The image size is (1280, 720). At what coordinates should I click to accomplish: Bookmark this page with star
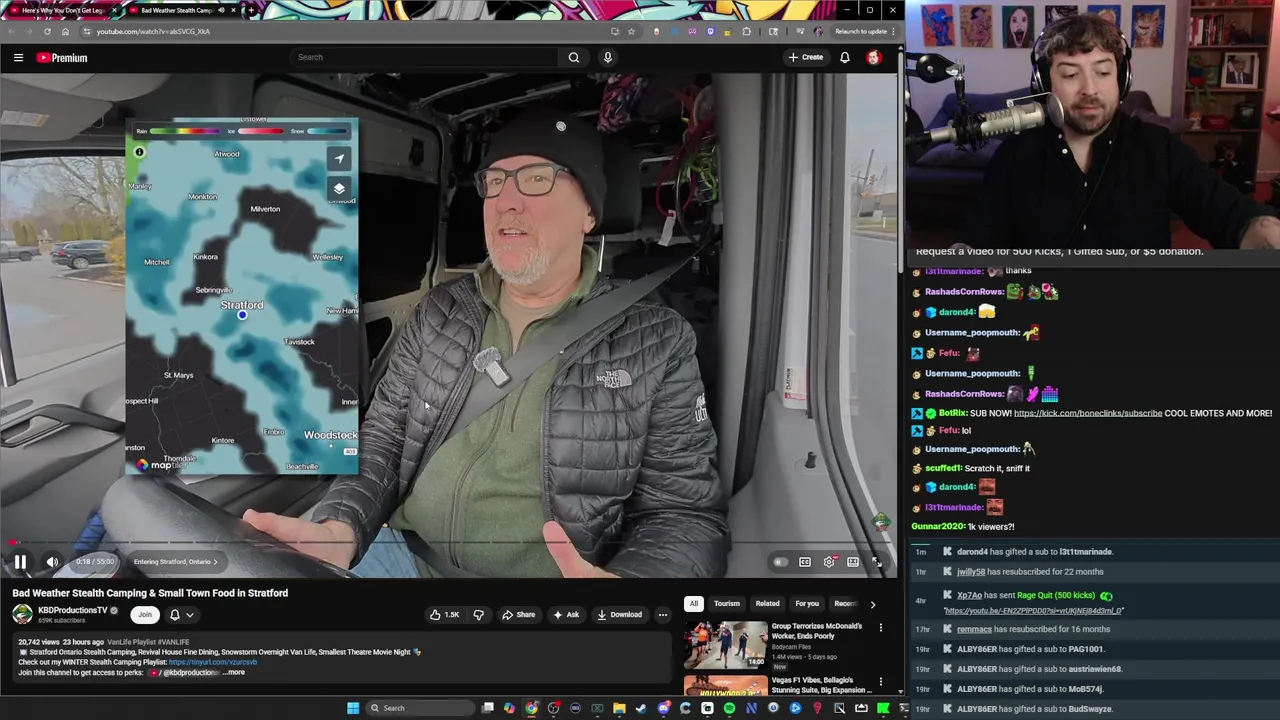pos(631,31)
